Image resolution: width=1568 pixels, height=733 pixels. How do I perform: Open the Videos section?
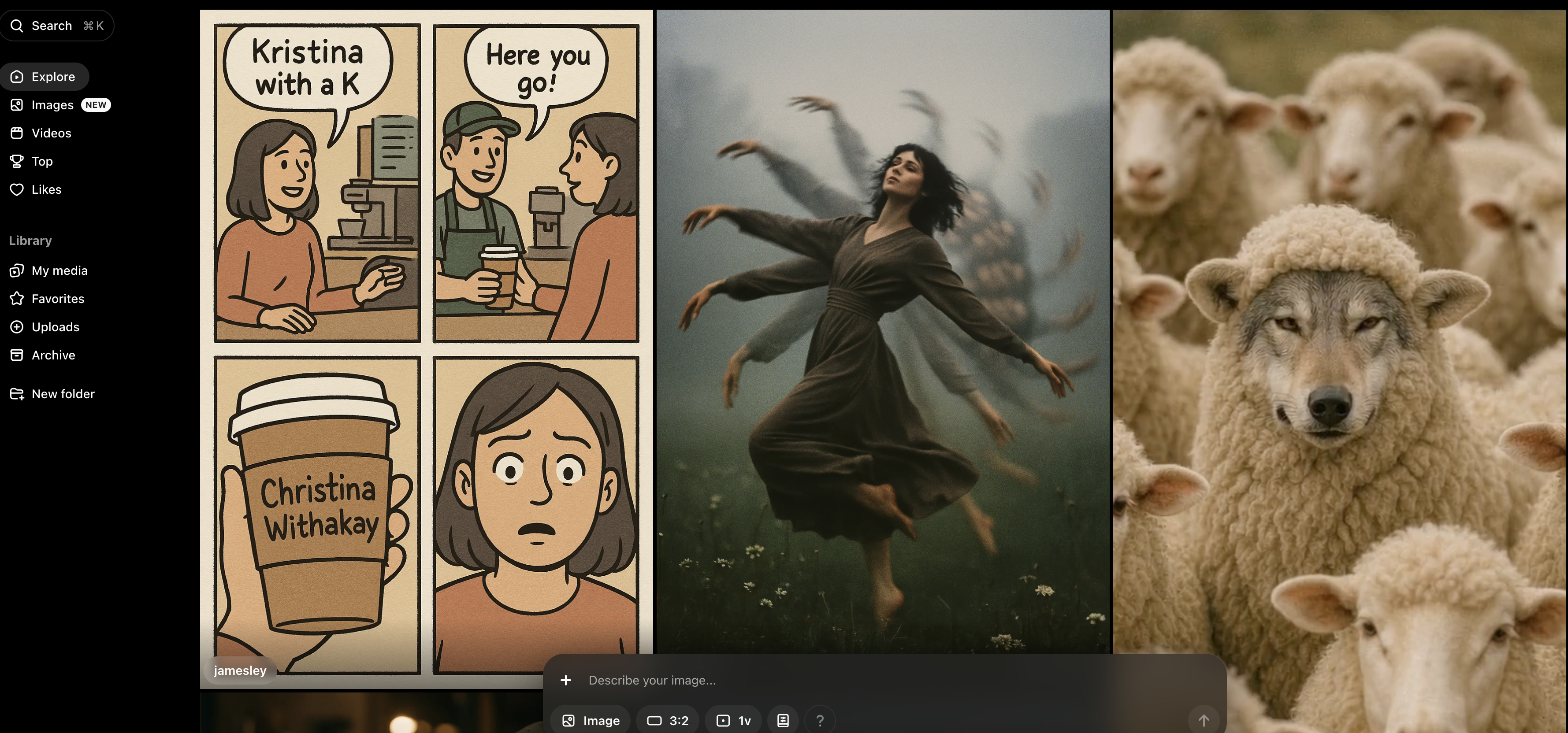click(x=51, y=133)
